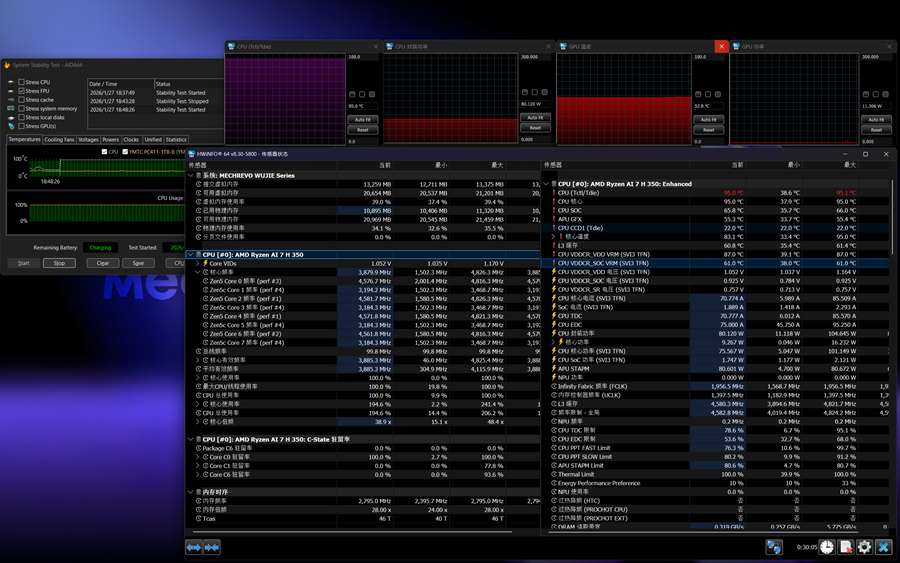Click the 100.0 max value field in CPU (Tctl/Tdie) graph
Screen dimensions: 900x563
[x=363, y=57]
